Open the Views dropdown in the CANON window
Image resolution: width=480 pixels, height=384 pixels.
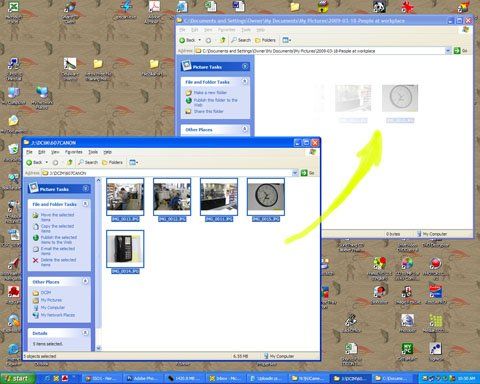(x=134, y=162)
